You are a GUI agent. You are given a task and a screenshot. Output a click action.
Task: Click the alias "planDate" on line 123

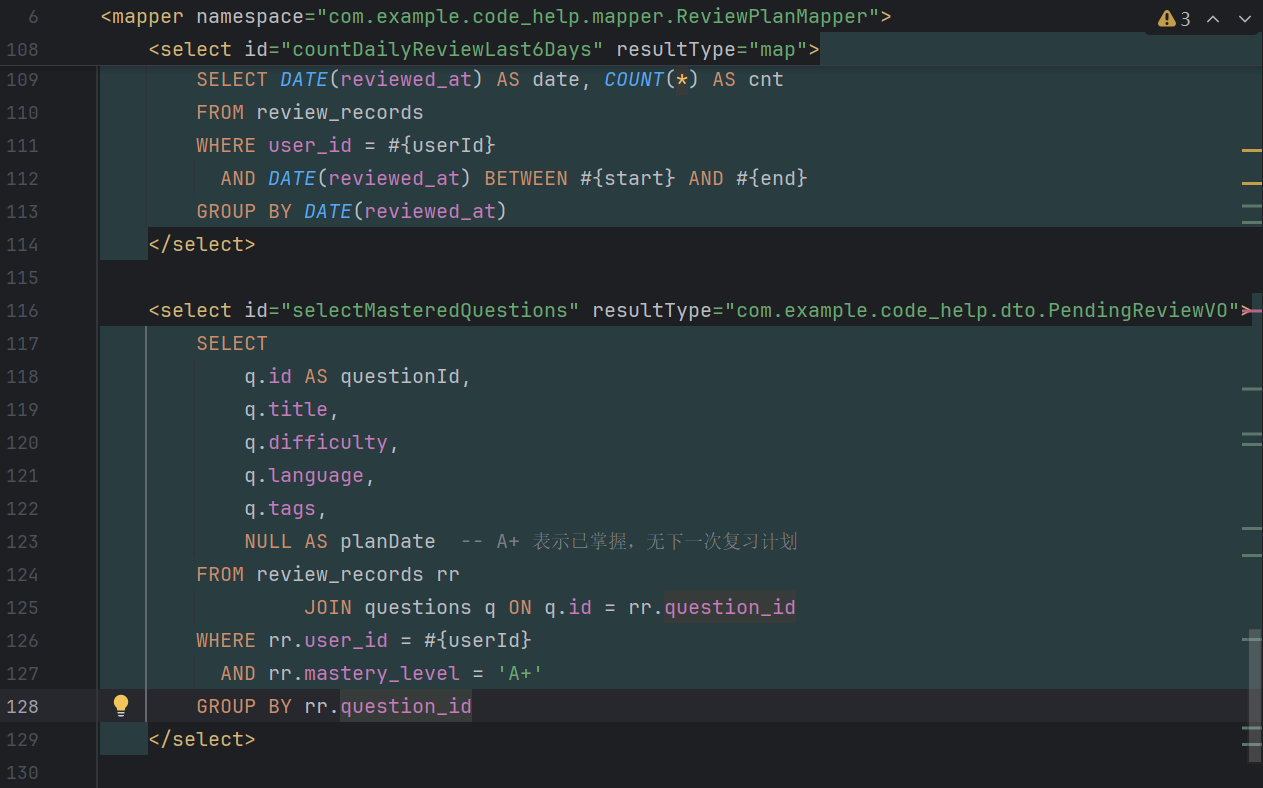pyautogui.click(x=388, y=542)
